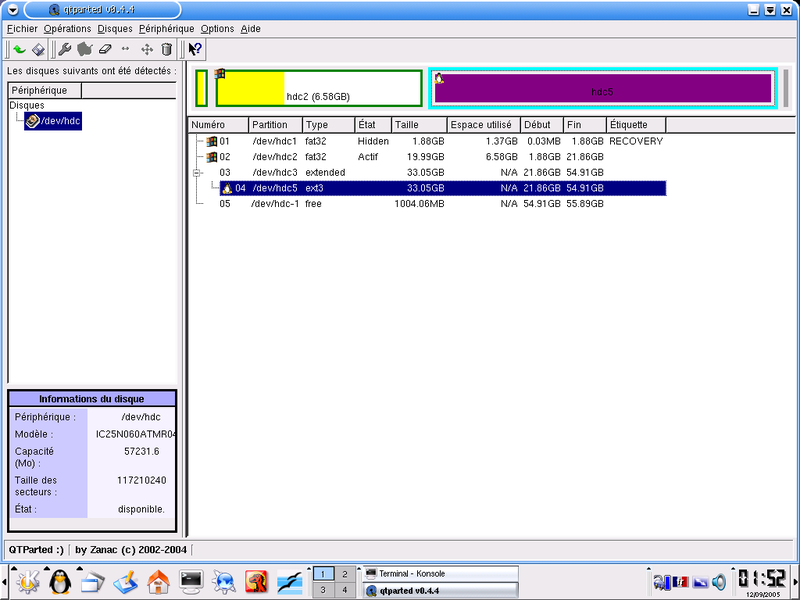Activate the What's This help cursor icon
Viewport: 800px width, 600px height.
[195, 49]
